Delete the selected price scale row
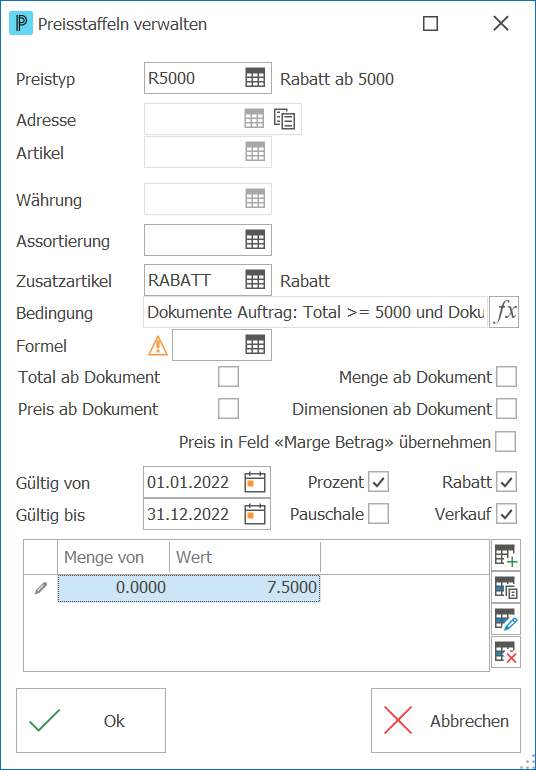This screenshot has height=770, width=536. pyautogui.click(x=506, y=652)
